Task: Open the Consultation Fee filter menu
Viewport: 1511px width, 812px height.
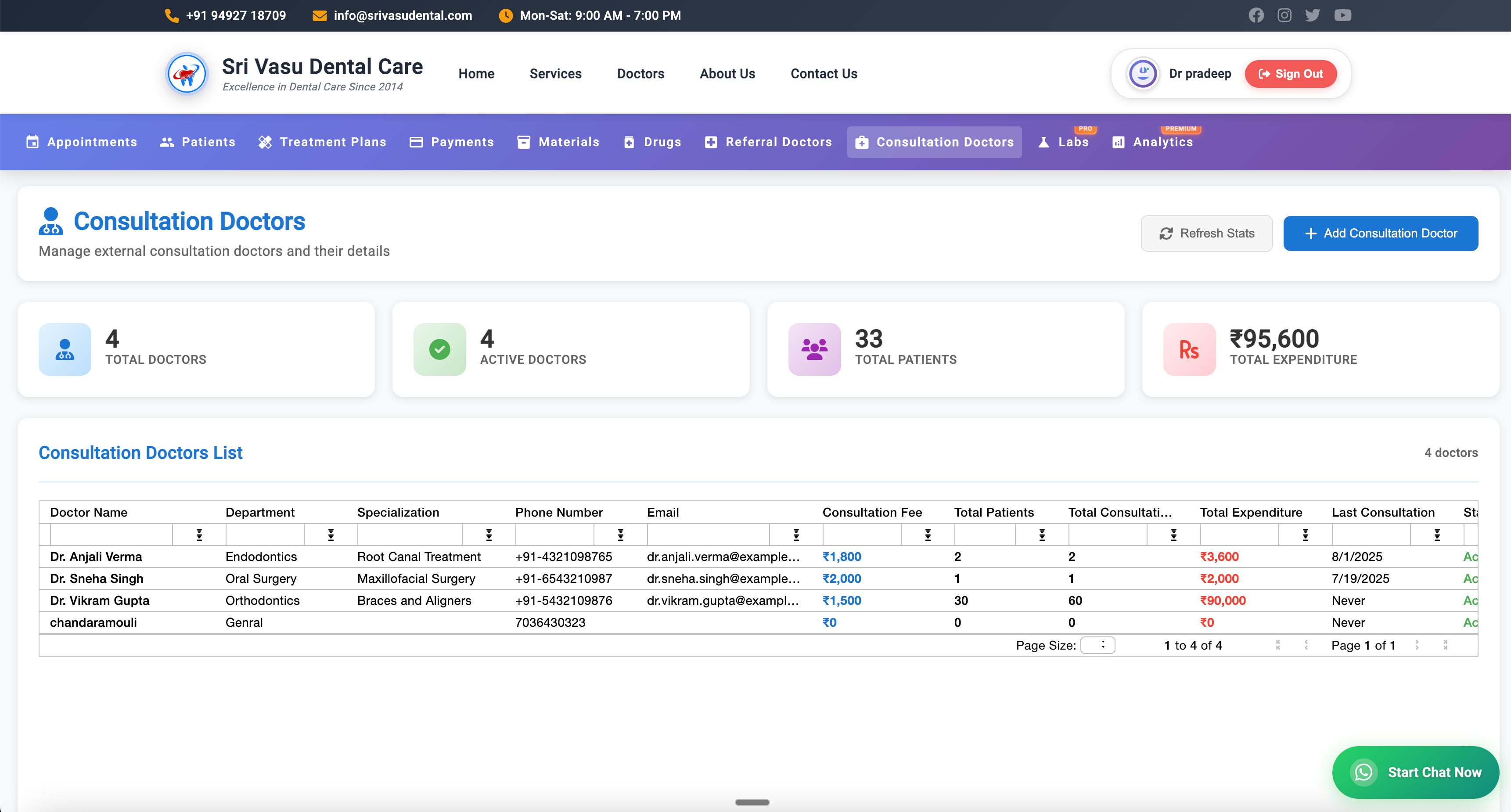Action: click(x=928, y=535)
